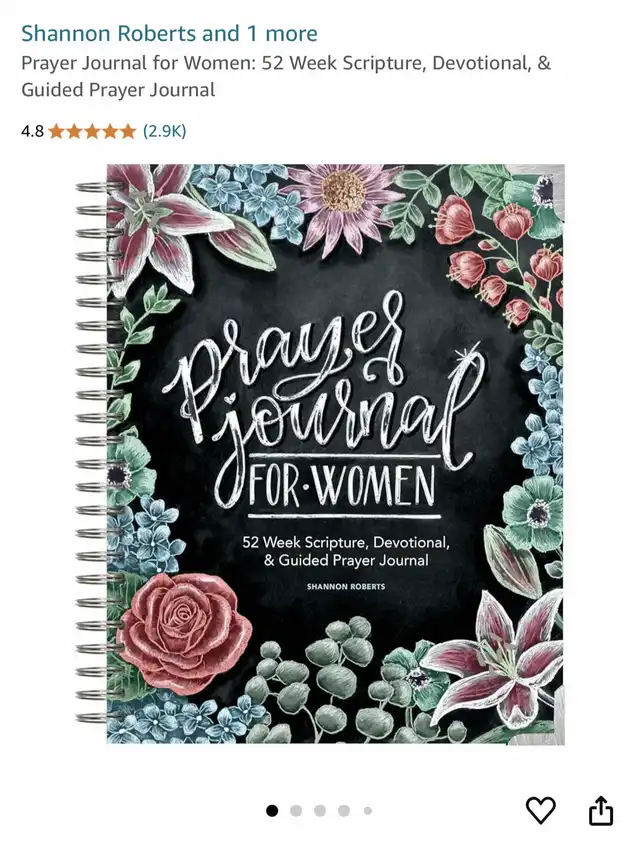The height and width of the screenshot is (853, 640).
Task: Click 'Shannon Roberts' name on the book cover
Action: pos(346,586)
